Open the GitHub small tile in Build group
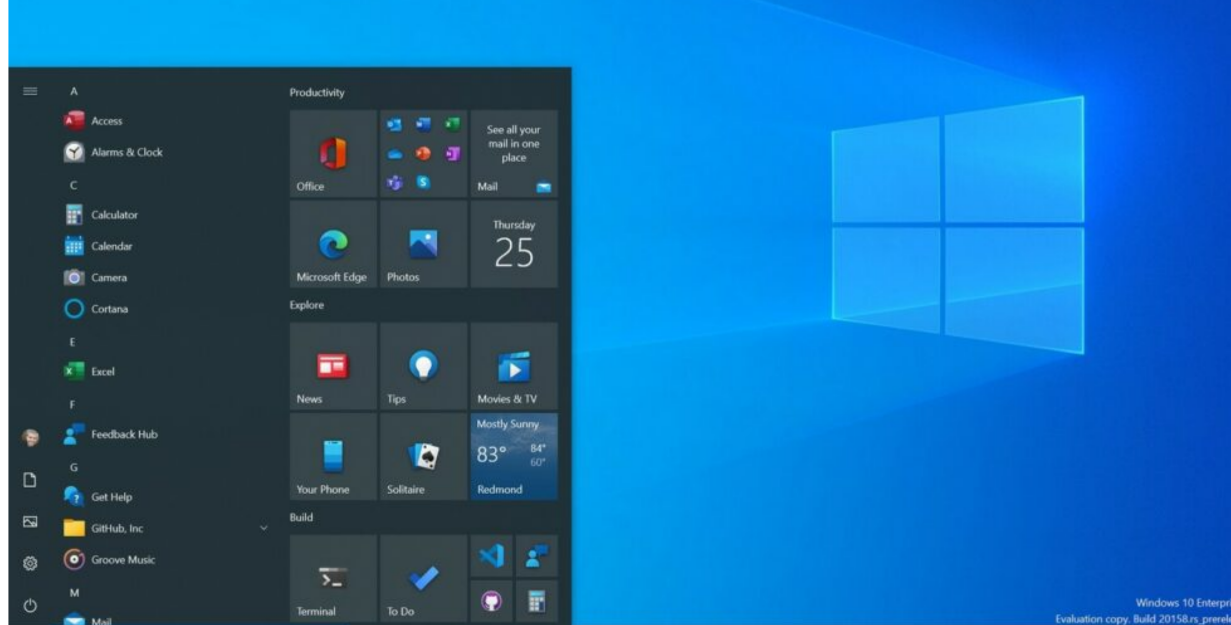Viewport: 1231px width, 625px height. click(x=491, y=602)
